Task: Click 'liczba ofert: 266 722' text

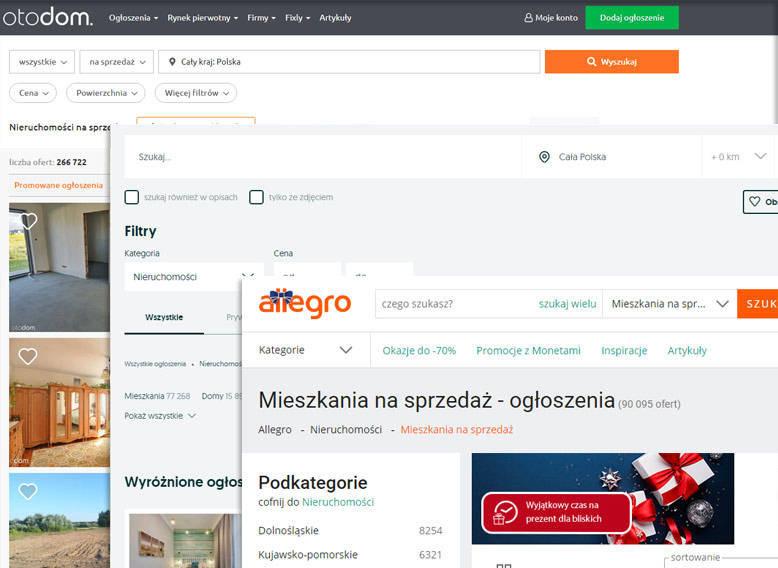Action: tap(48, 162)
